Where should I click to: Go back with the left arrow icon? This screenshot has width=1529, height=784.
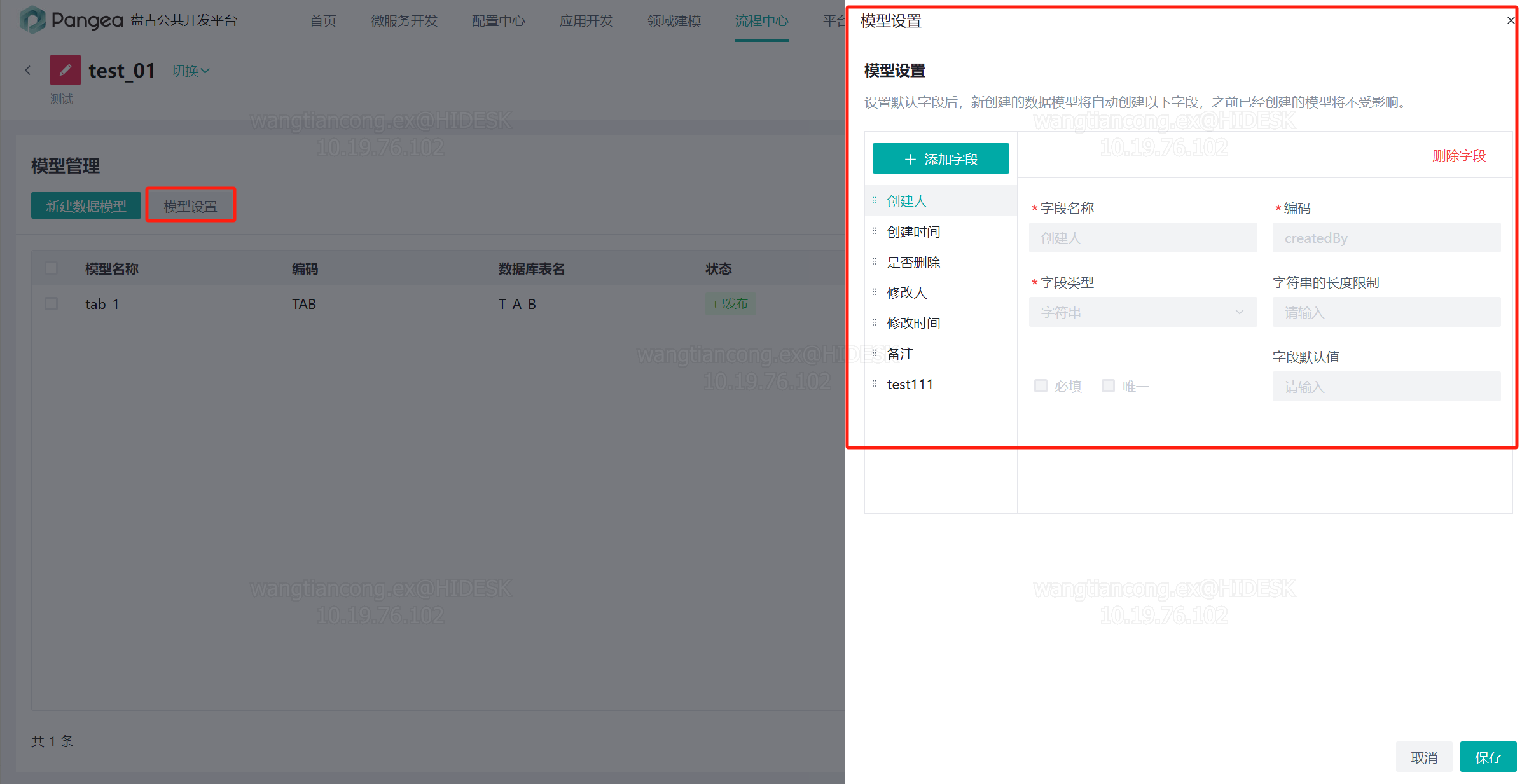click(x=27, y=71)
